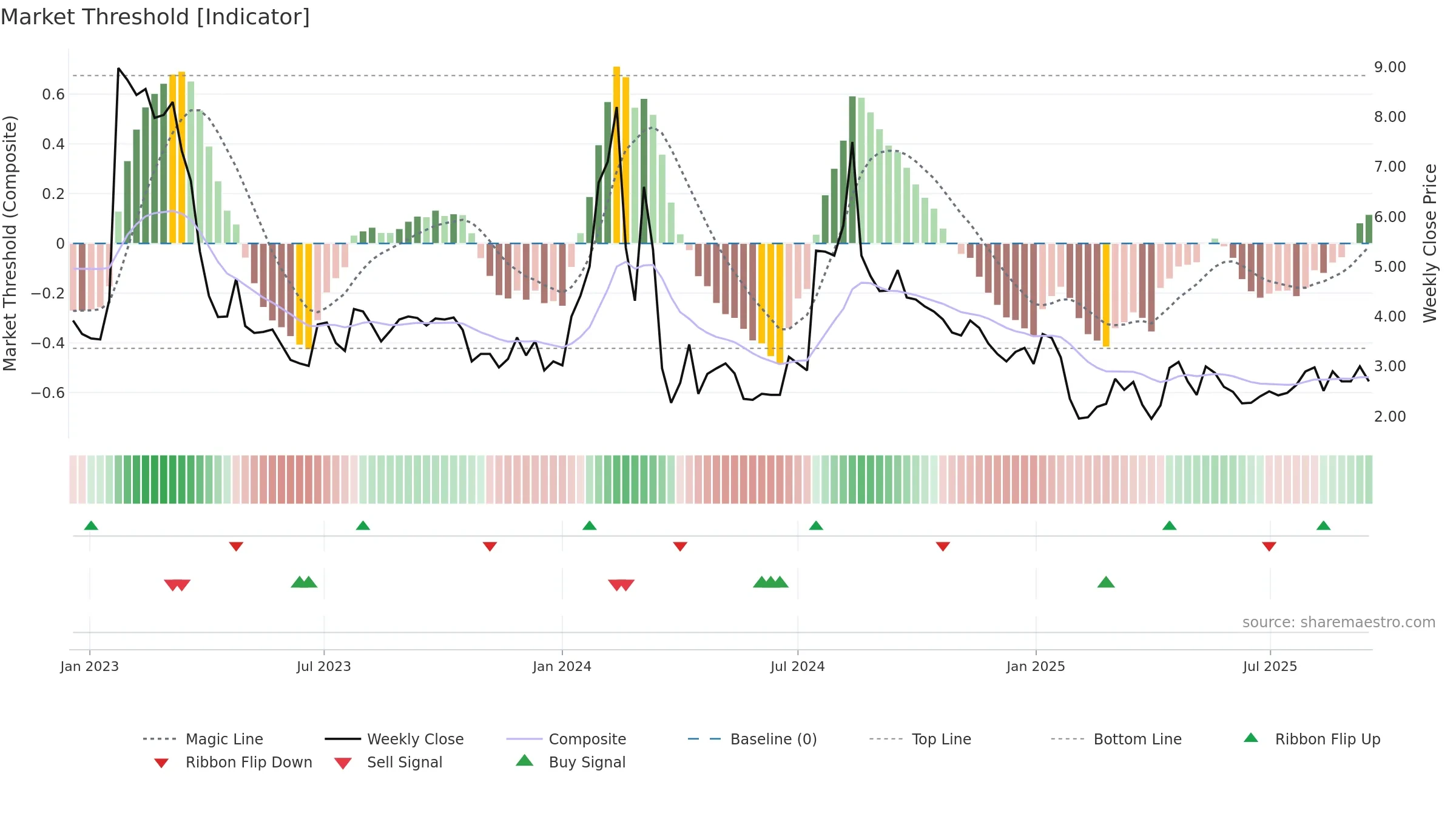Click the Ribbon Flip Down marker at Jul 2025
The image size is (1456, 819).
coord(1269,547)
